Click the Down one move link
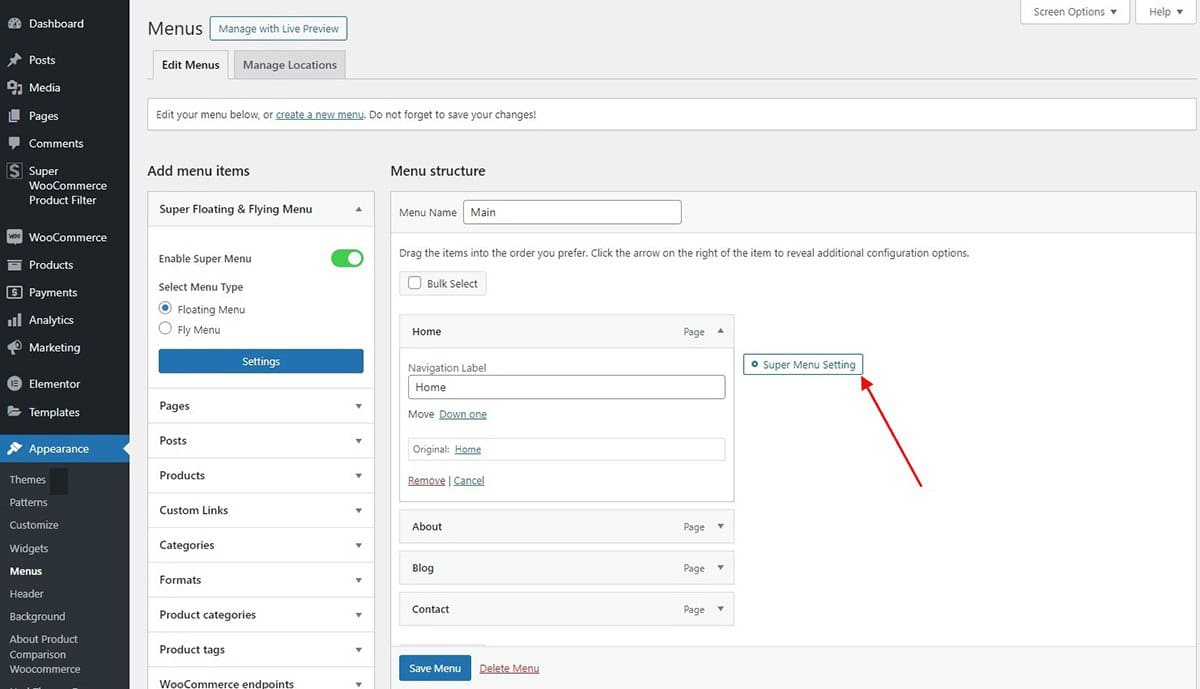1200x689 pixels. [463, 414]
